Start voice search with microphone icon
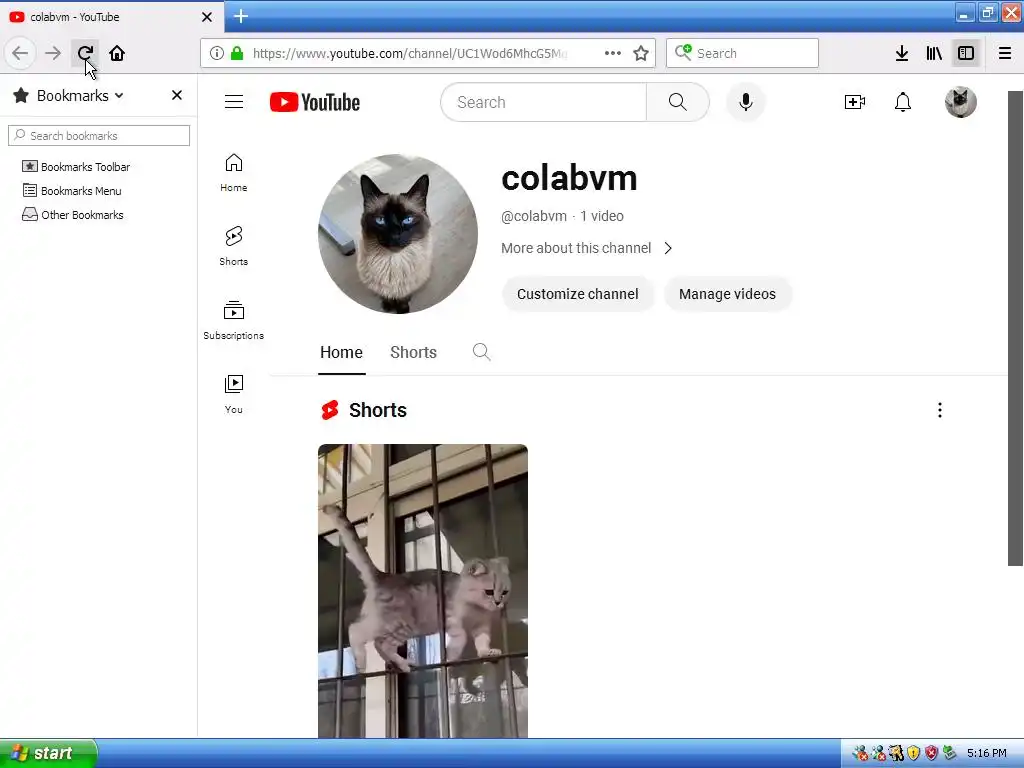The width and height of the screenshot is (1024, 768). click(746, 102)
